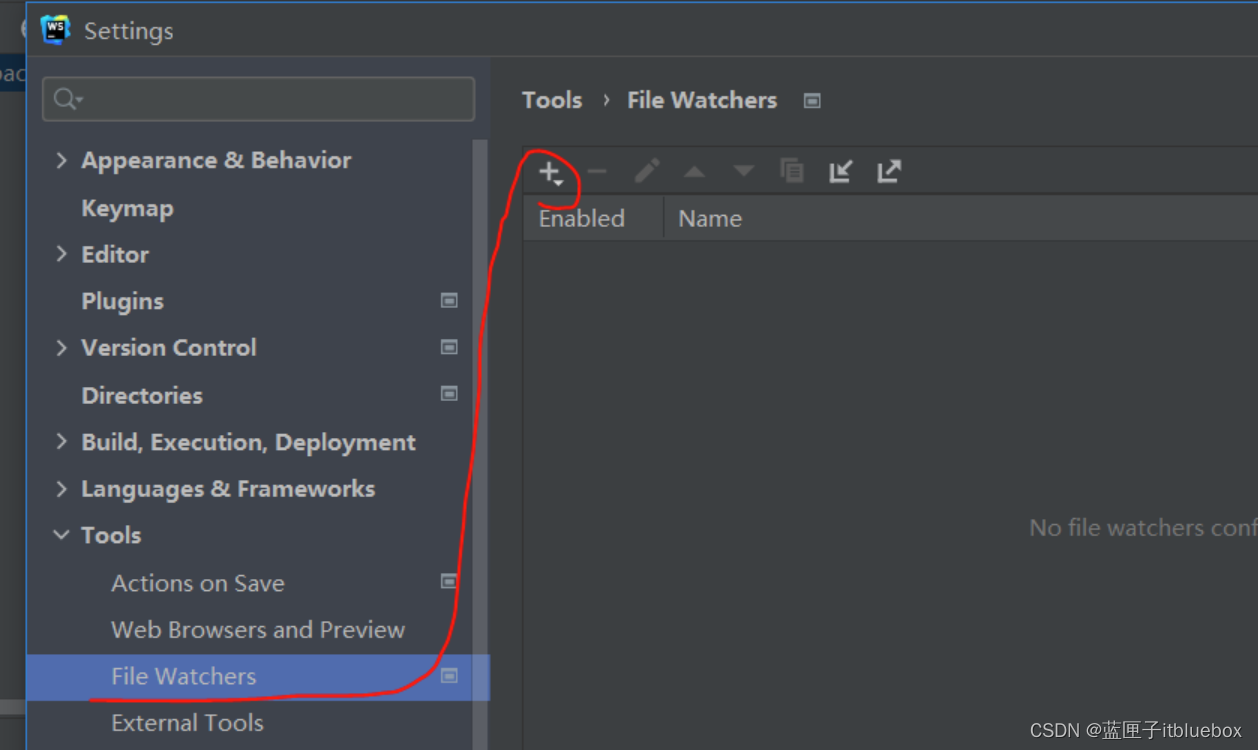Click project-level icon beside File Watchers breadcrumb

[812, 100]
